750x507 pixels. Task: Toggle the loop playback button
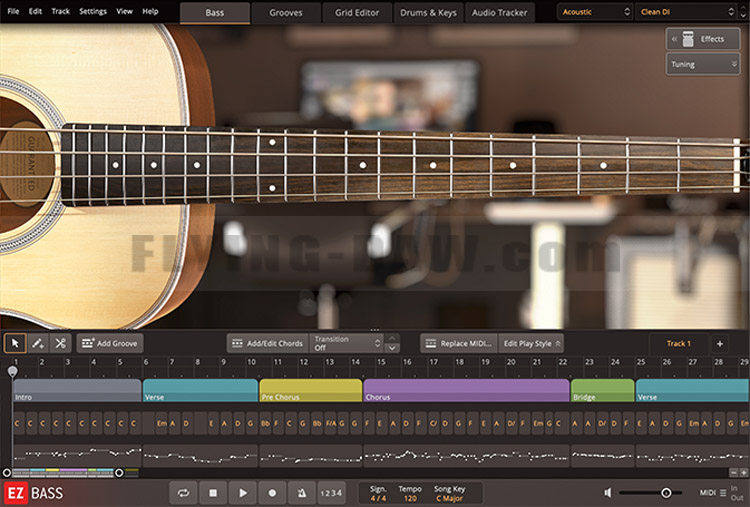pos(183,493)
